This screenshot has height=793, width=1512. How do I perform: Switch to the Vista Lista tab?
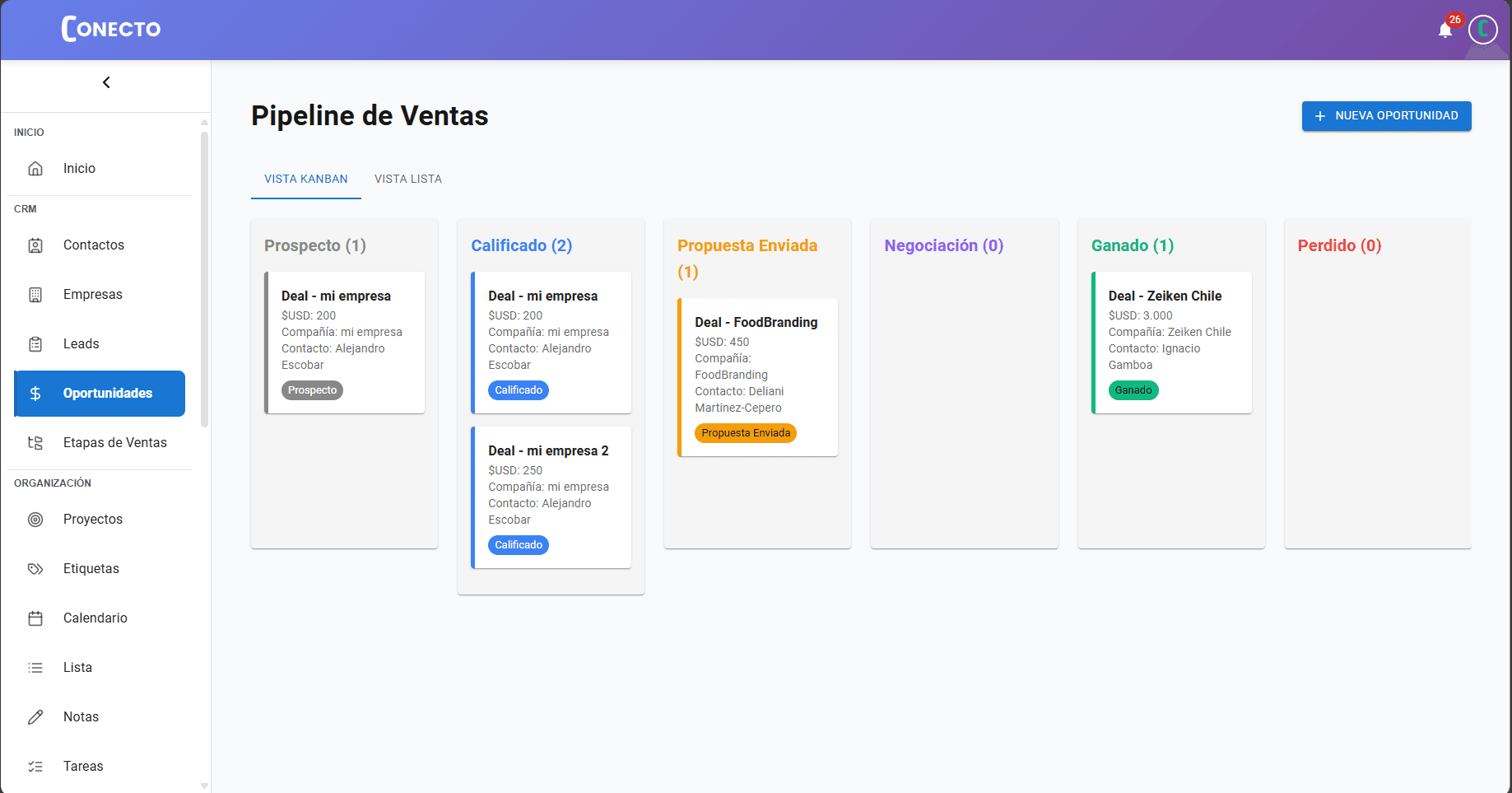coord(408,179)
